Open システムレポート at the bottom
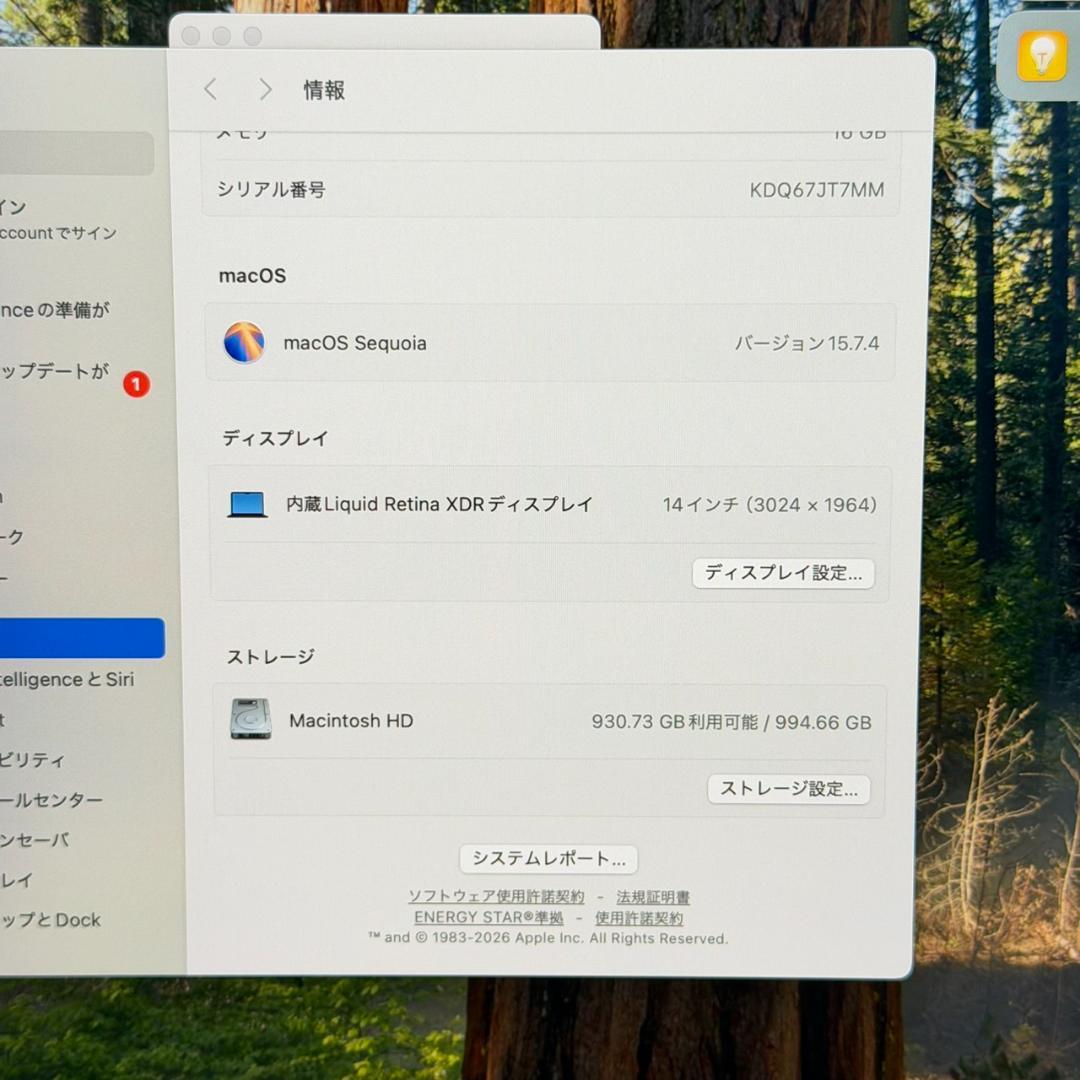 548,858
